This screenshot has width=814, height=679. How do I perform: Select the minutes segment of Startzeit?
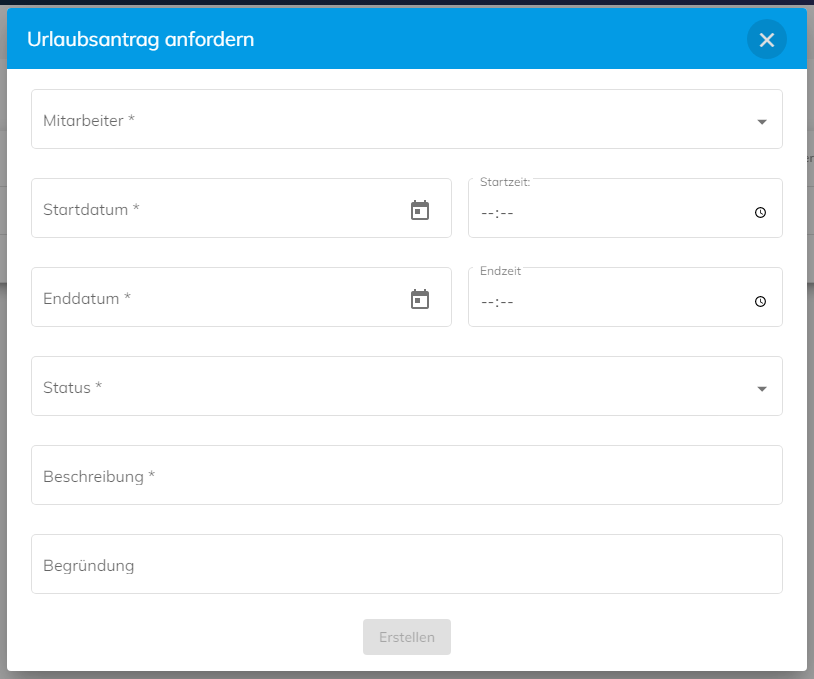[x=507, y=213]
